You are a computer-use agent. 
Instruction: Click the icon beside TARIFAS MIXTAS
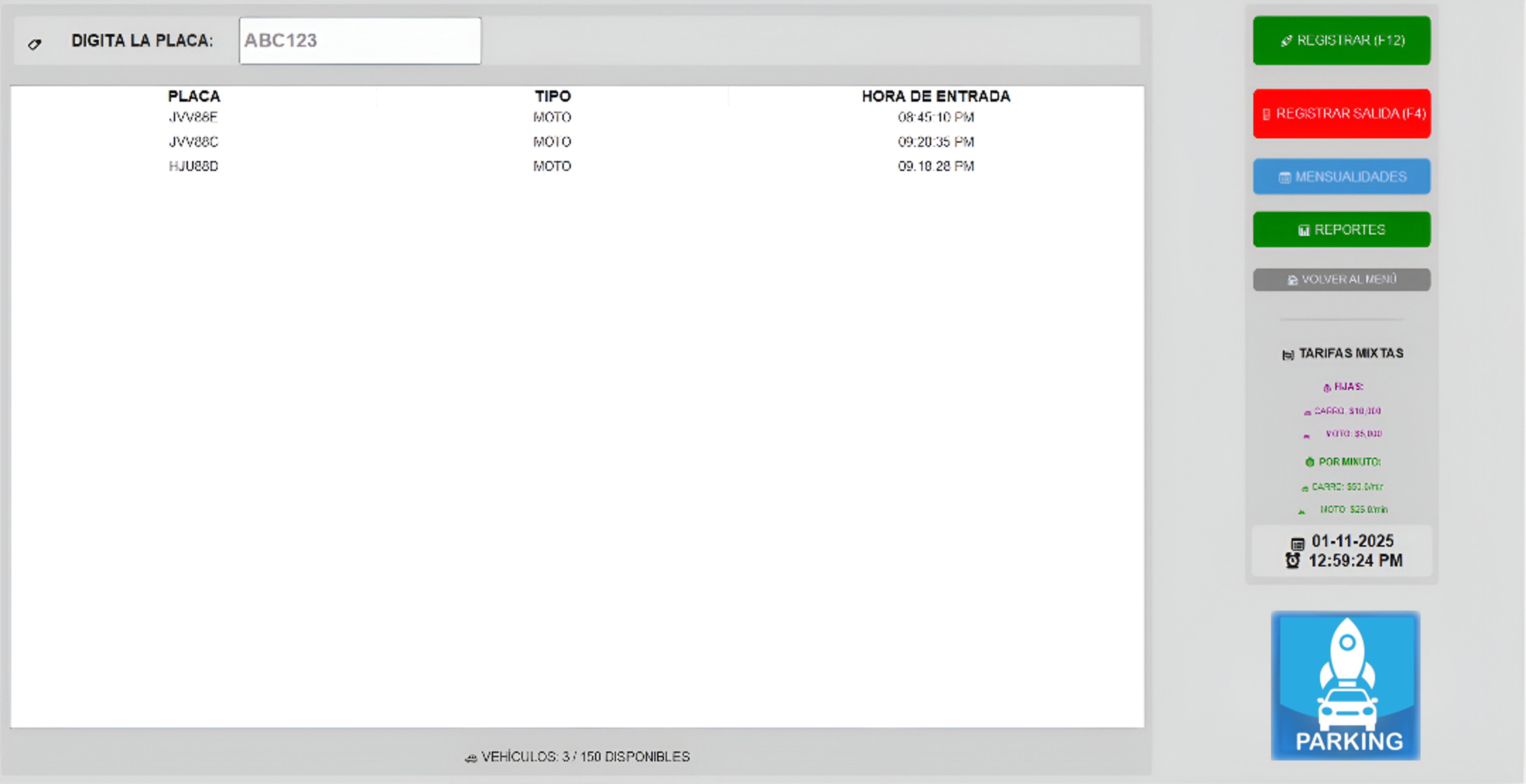point(1288,354)
